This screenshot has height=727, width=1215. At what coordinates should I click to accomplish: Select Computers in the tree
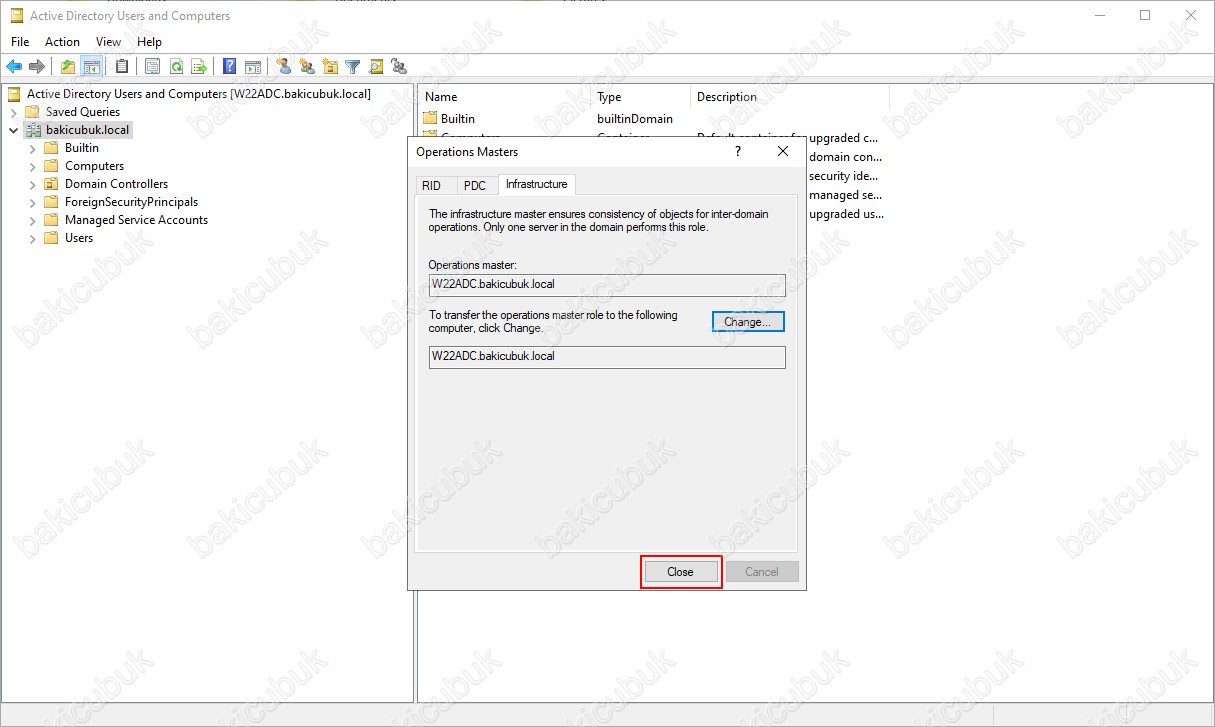pyautogui.click(x=94, y=166)
